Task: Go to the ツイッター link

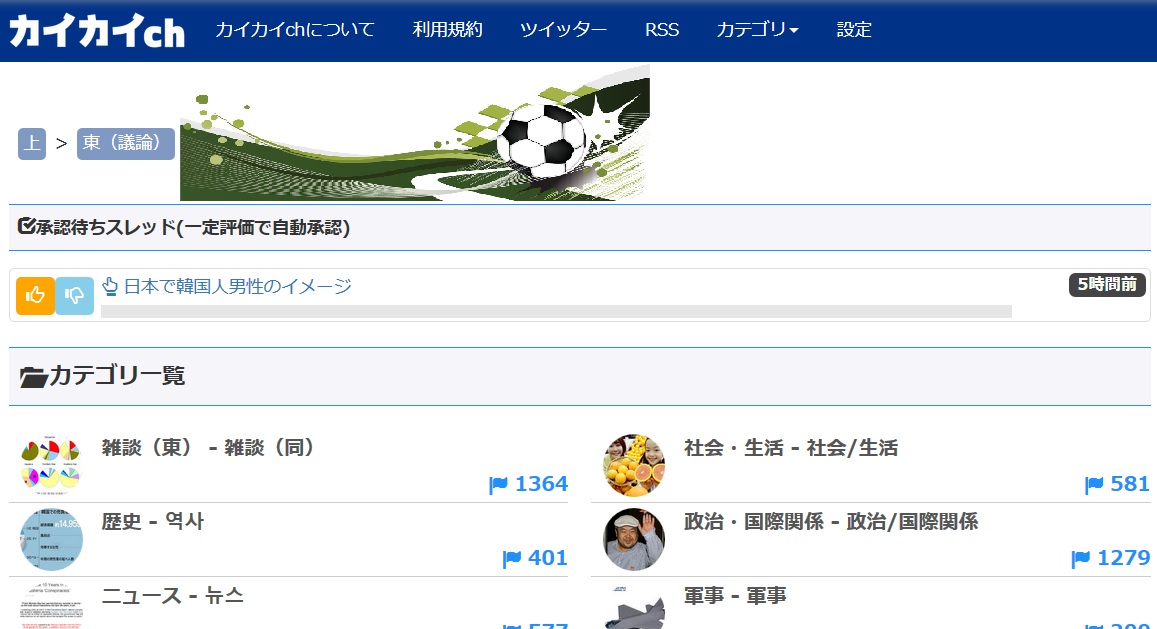Action: [x=563, y=30]
